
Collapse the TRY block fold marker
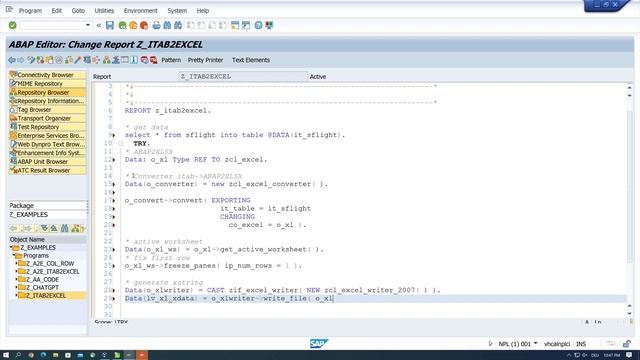120,143
